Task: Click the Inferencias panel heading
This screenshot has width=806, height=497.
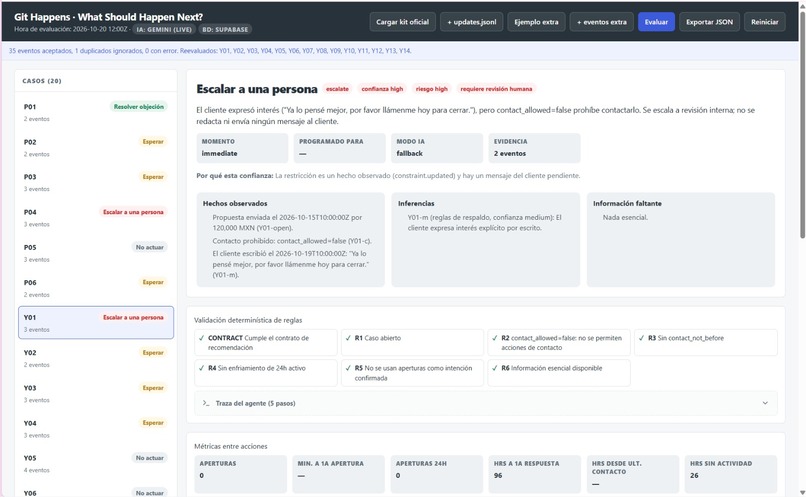Action: (416, 204)
